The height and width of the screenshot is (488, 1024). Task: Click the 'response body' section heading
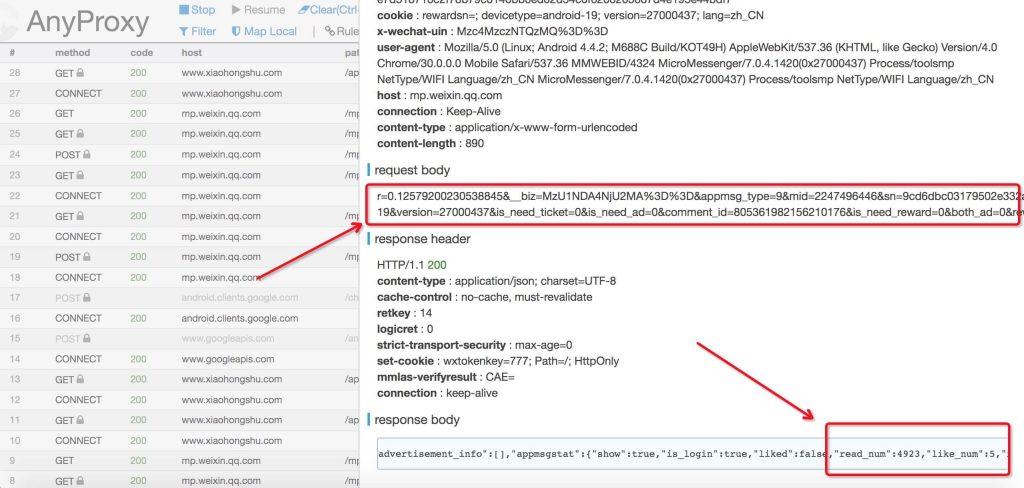tap(417, 419)
